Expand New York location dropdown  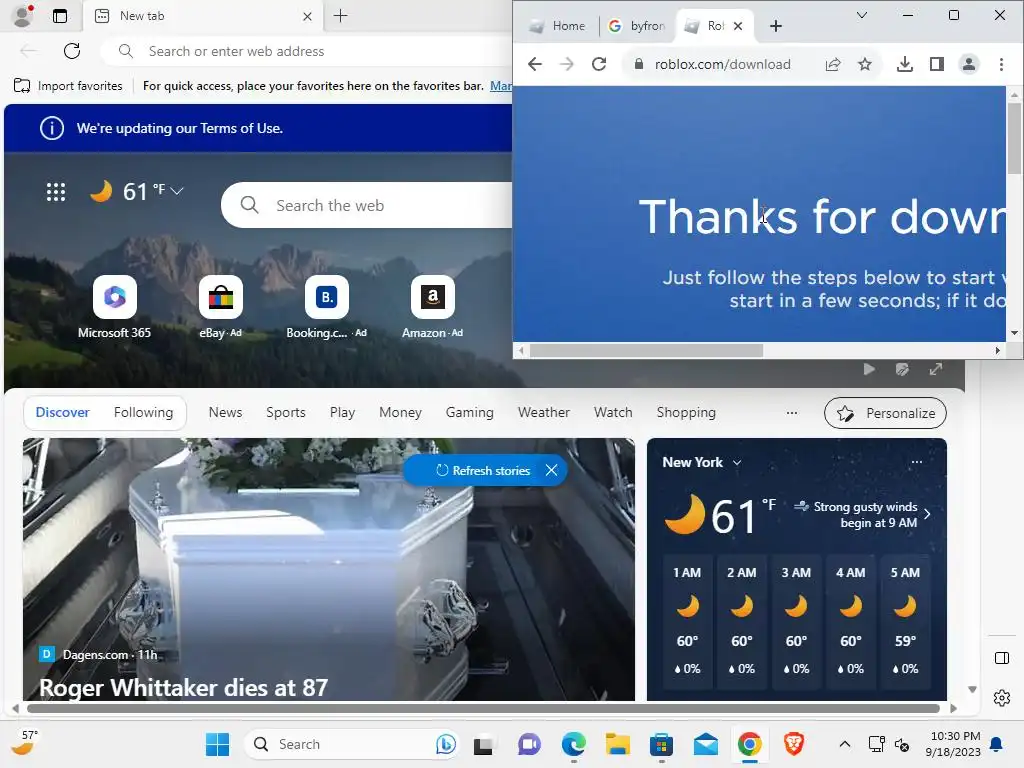tap(737, 462)
